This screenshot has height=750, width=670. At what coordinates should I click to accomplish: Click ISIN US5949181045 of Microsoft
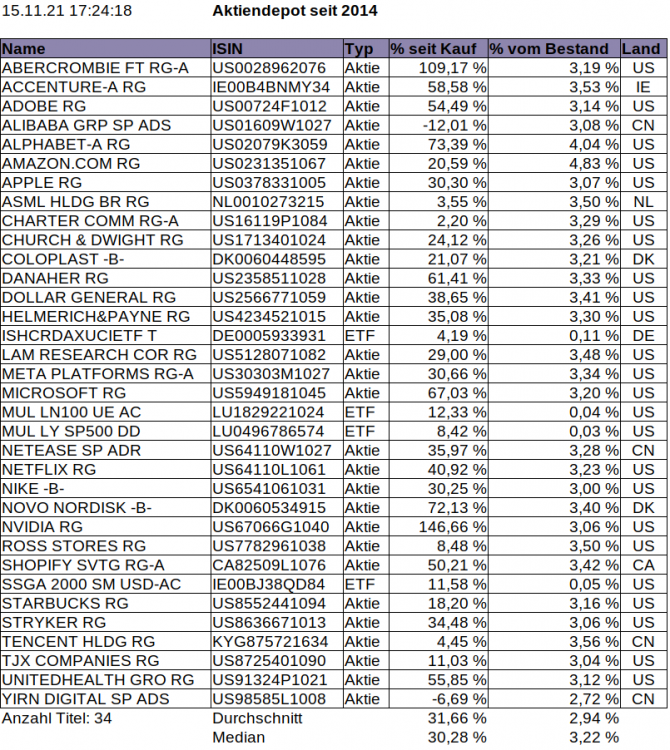pos(276,393)
